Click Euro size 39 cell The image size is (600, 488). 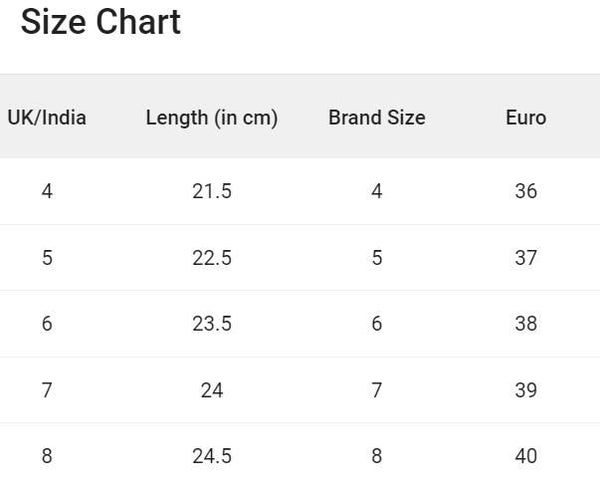point(526,390)
